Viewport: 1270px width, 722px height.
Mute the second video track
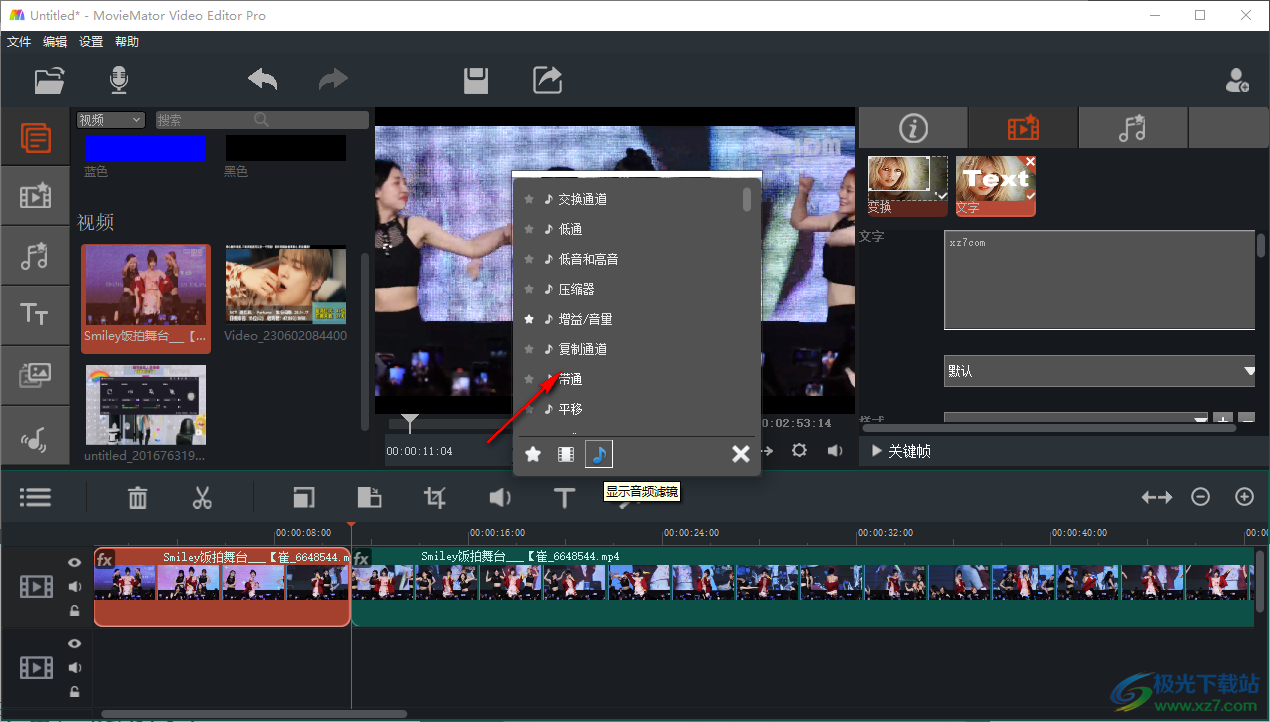click(x=74, y=667)
